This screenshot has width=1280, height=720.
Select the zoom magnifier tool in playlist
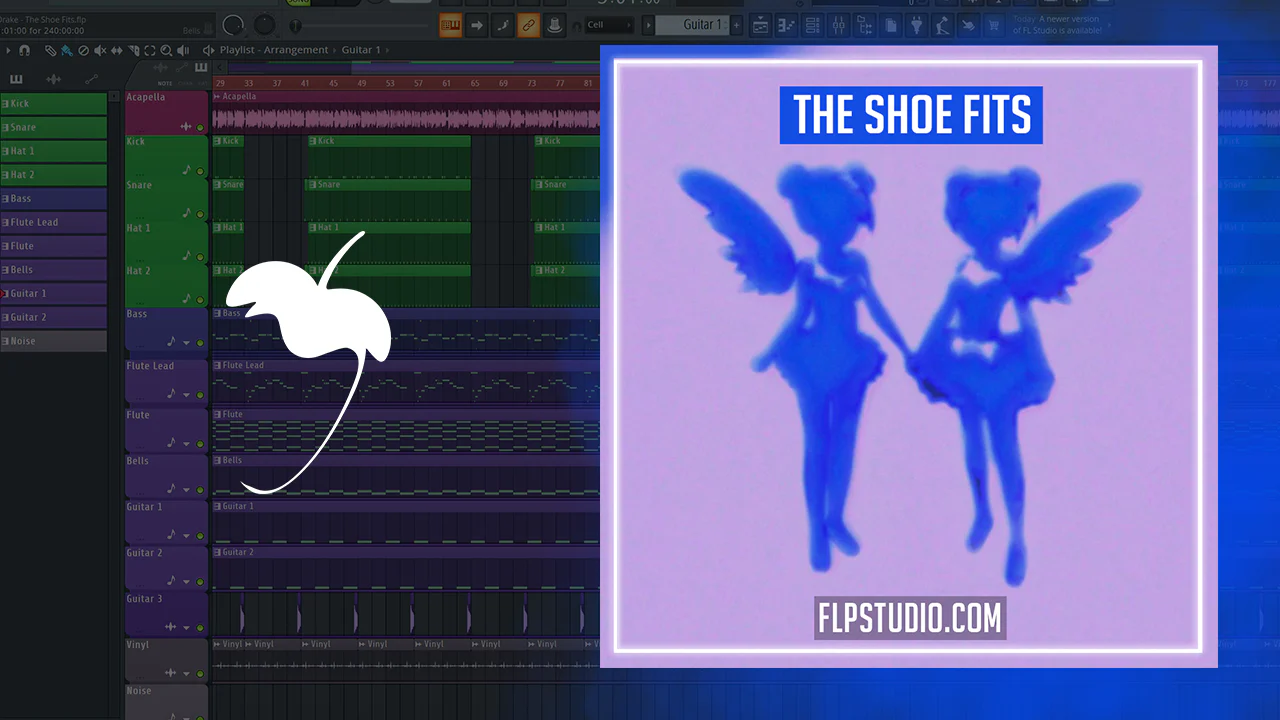pos(166,50)
